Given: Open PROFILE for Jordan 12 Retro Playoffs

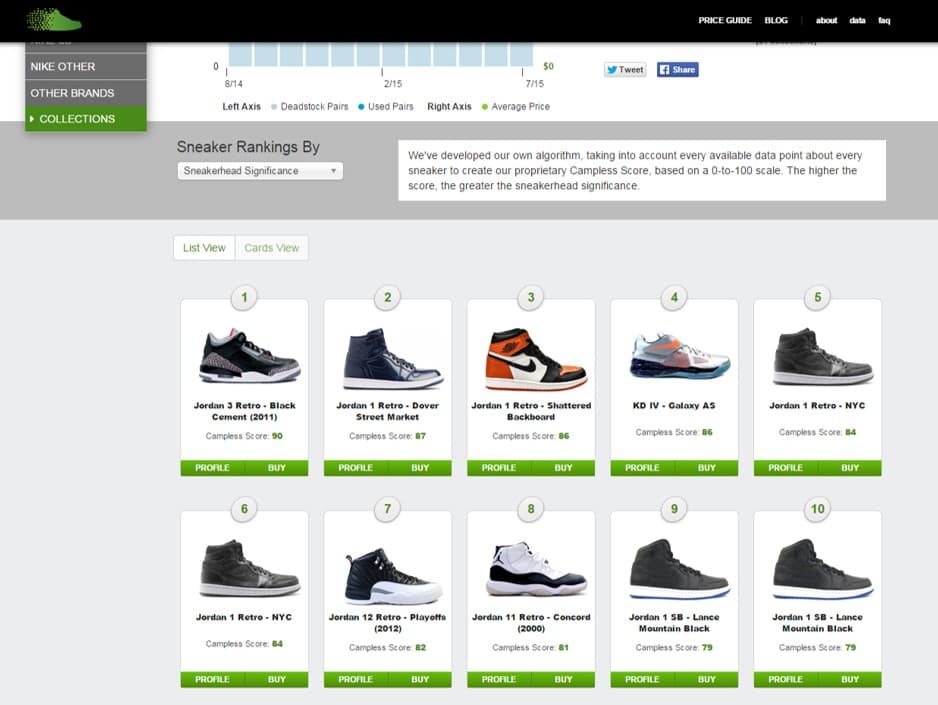Looking at the screenshot, I should (355, 679).
